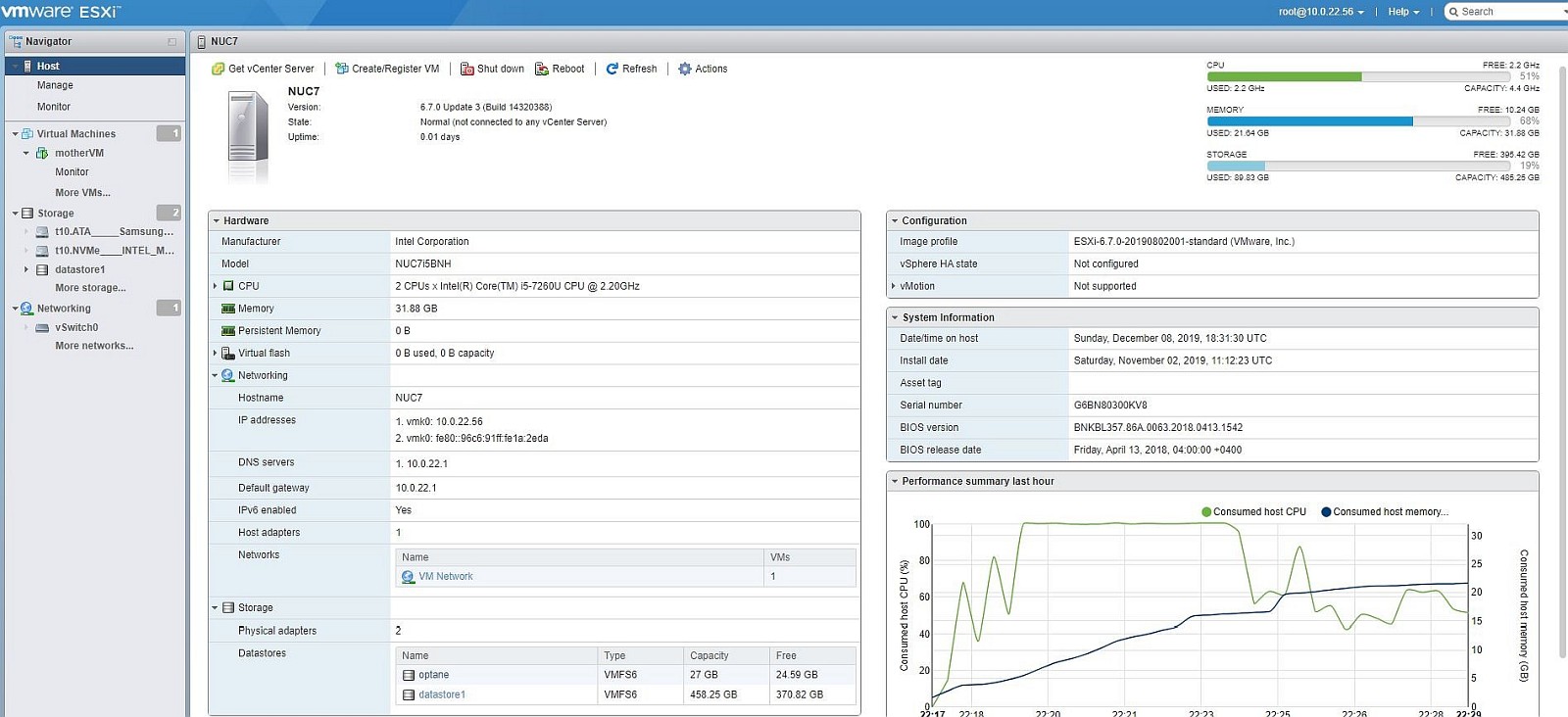Click the Memory icon in Hardware

[x=228, y=309]
